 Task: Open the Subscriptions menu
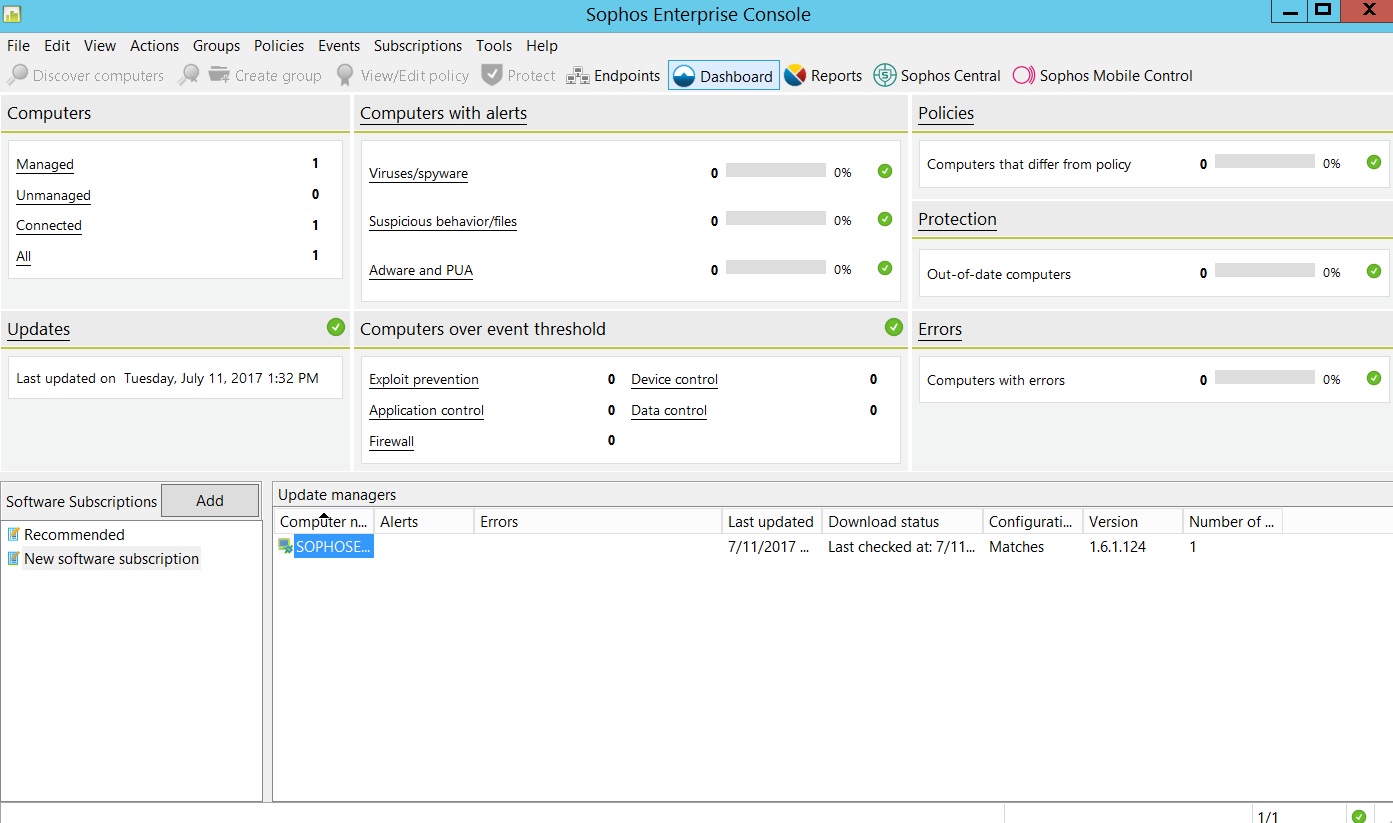(x=418, y=46)
